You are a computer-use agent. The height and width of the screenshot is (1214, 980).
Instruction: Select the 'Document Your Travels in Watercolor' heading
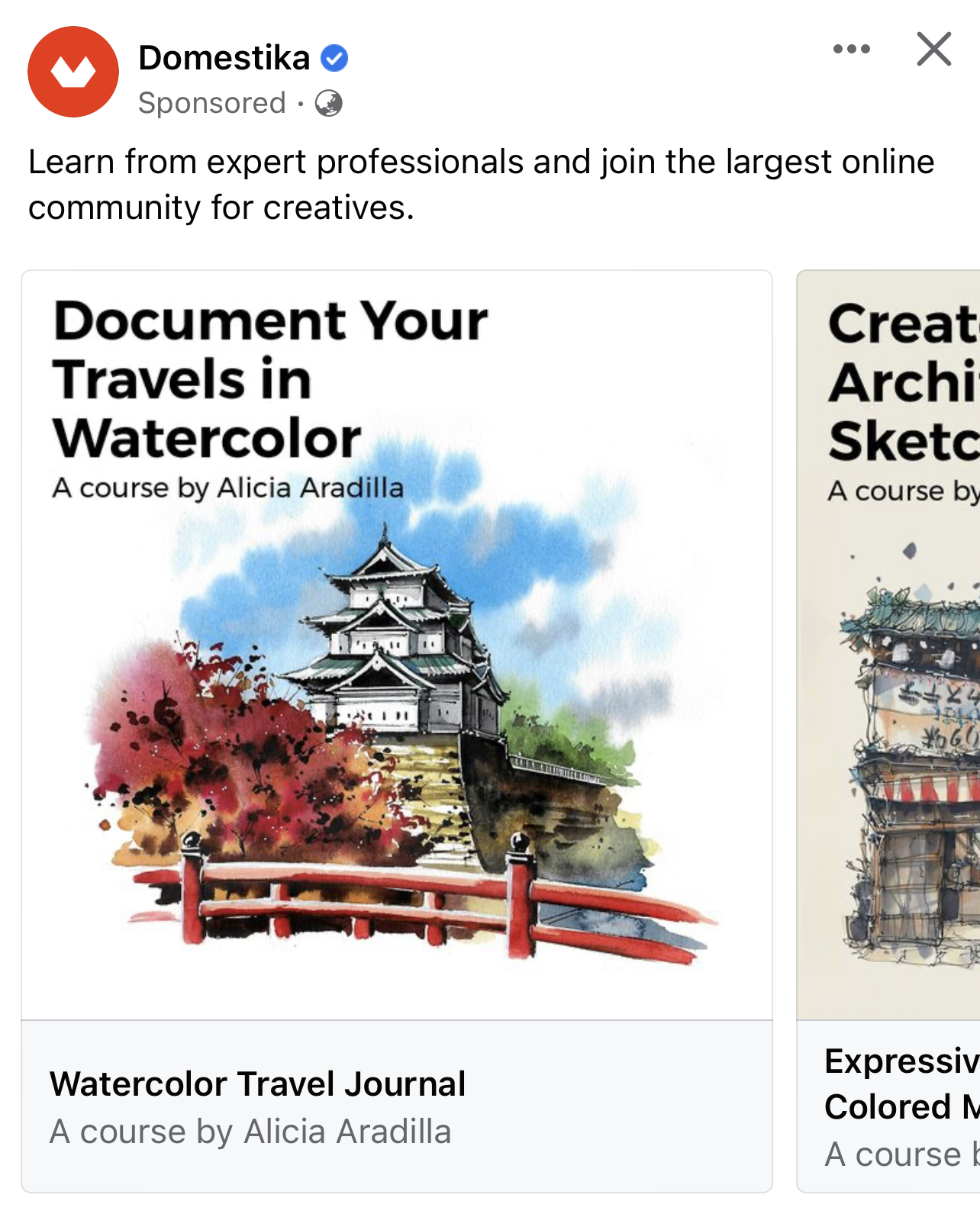point(270,379)
